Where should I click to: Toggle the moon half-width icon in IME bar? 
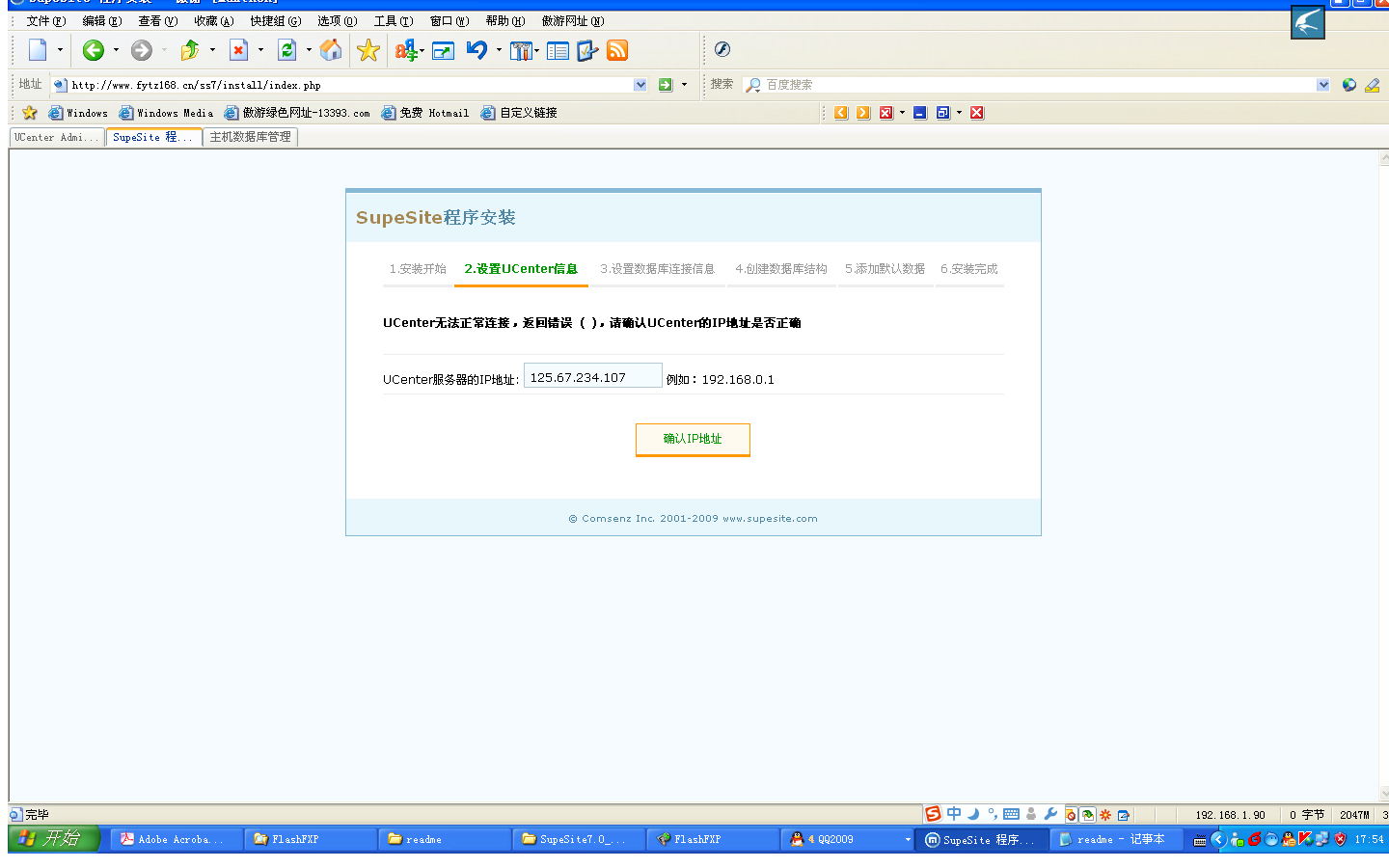coord(973,814)
